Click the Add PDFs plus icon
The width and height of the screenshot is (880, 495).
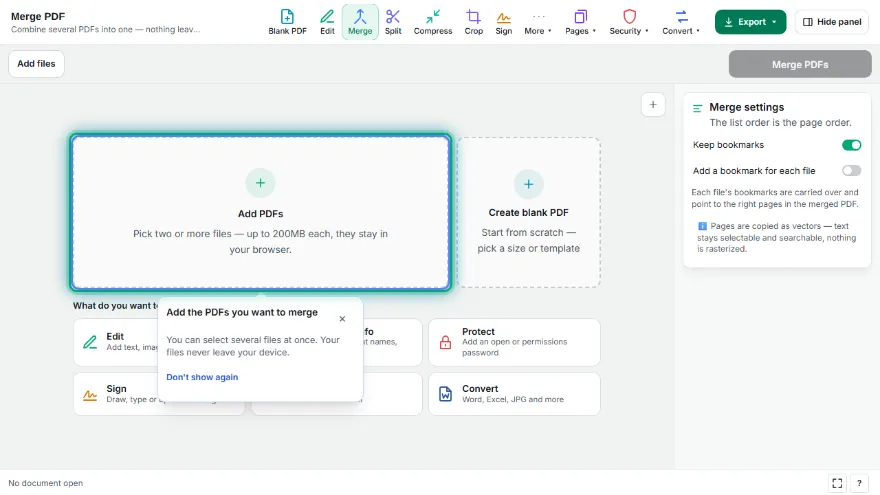260,183
